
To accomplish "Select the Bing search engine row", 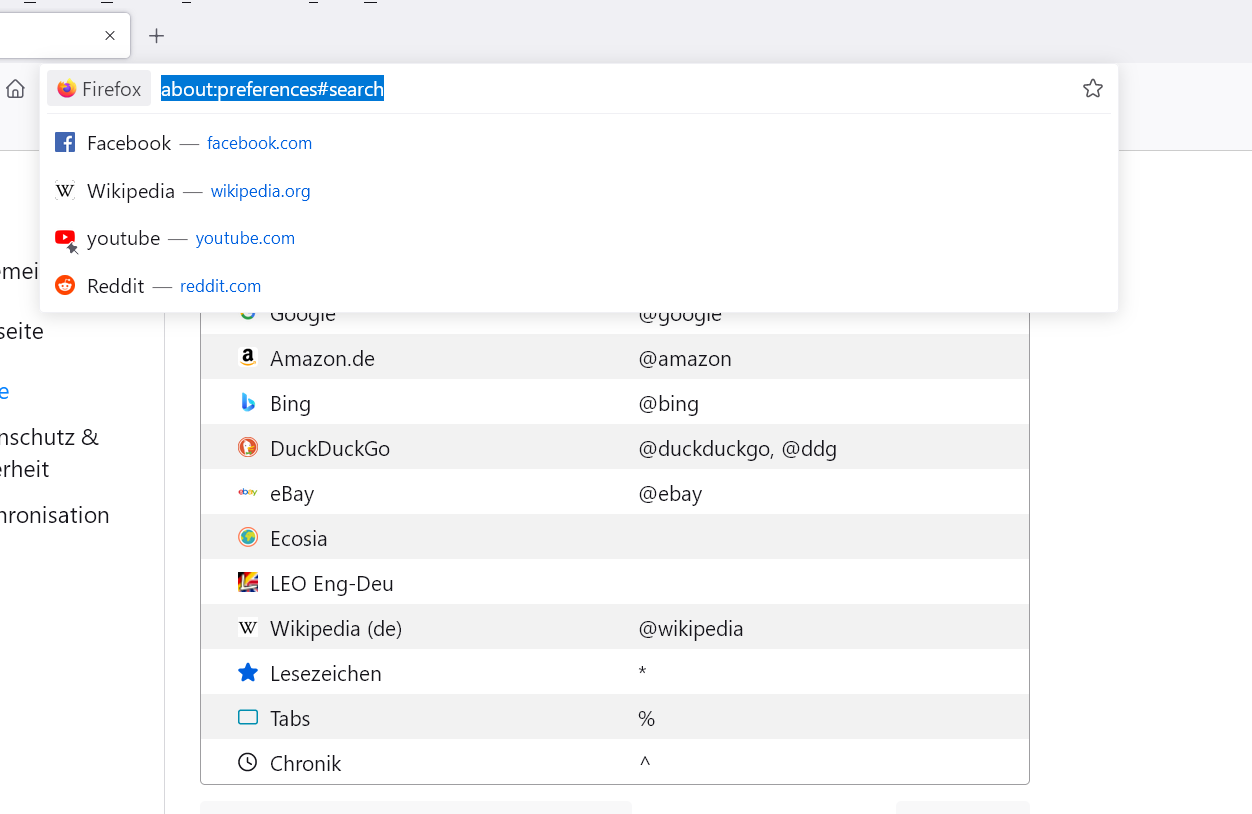I will point(290,403).
